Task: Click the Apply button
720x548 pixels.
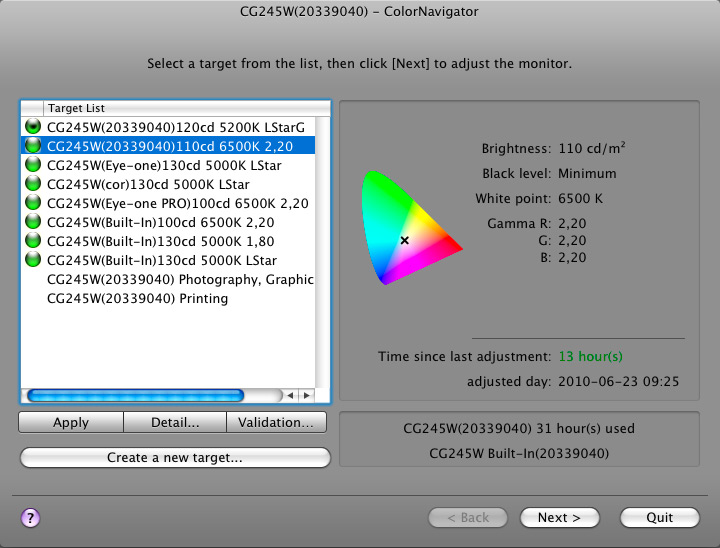Action: pos(71,422)
